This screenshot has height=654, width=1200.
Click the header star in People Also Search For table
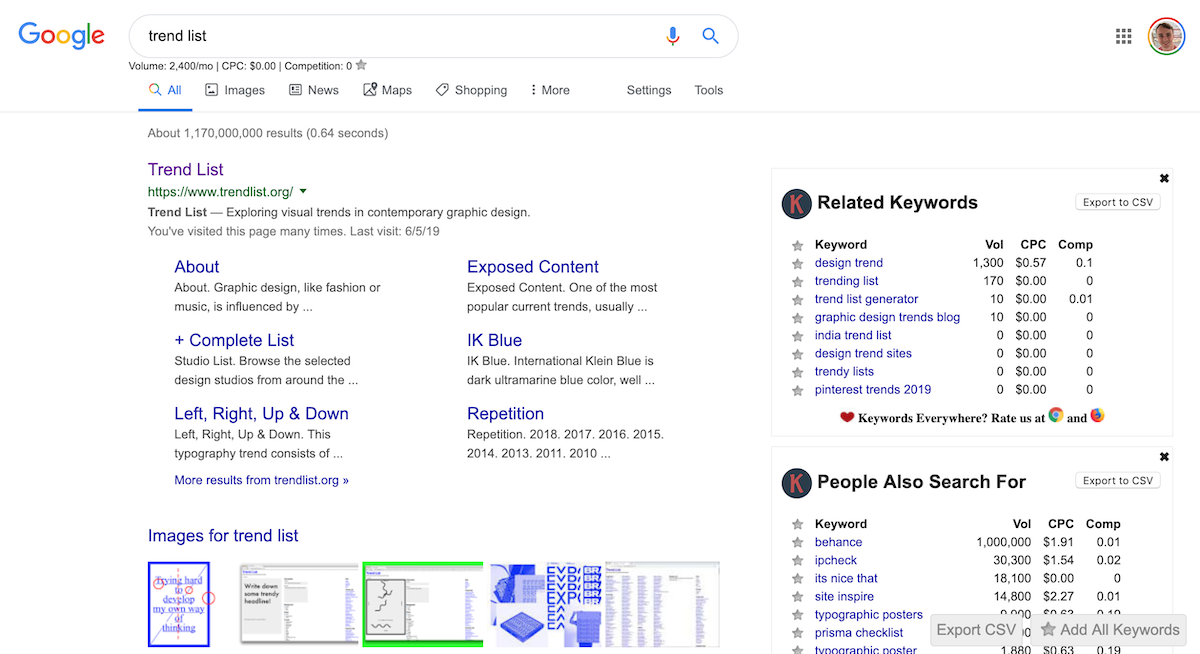click(x=797, y=524)
